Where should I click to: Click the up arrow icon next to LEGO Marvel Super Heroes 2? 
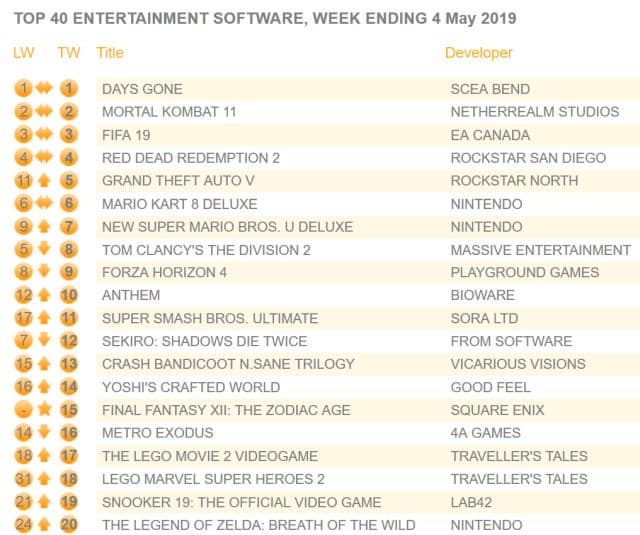pyautogui.click(x=46, y=479)
